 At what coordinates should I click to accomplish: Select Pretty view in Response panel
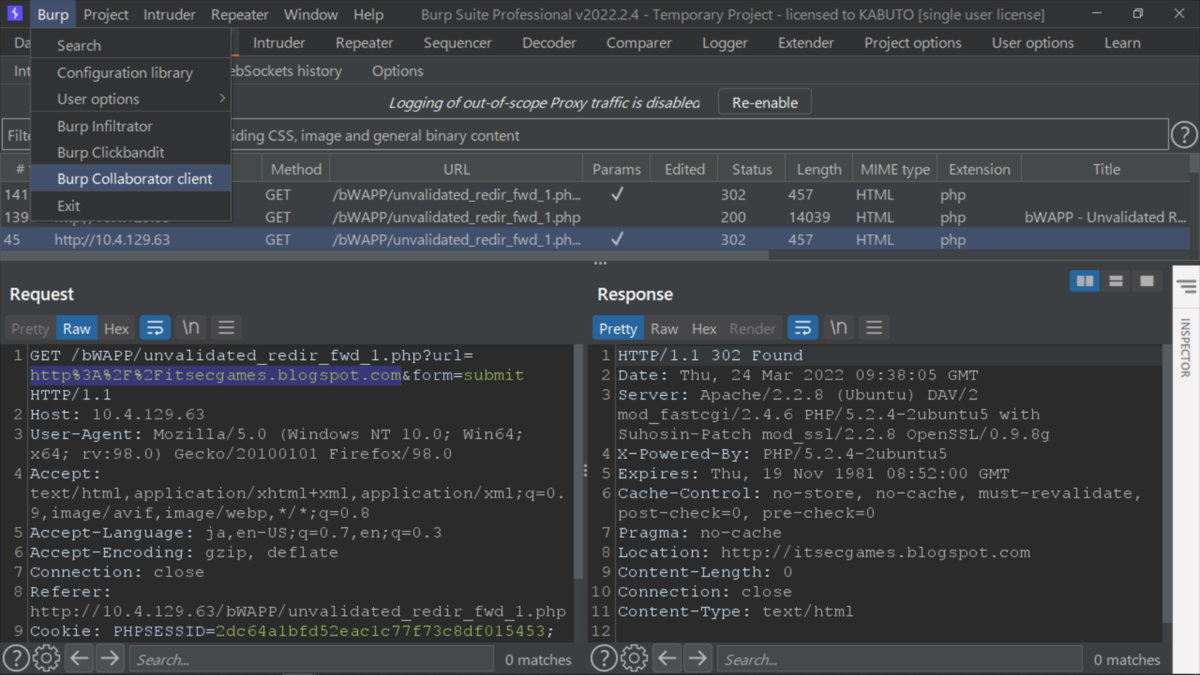[x=618, y=328]
